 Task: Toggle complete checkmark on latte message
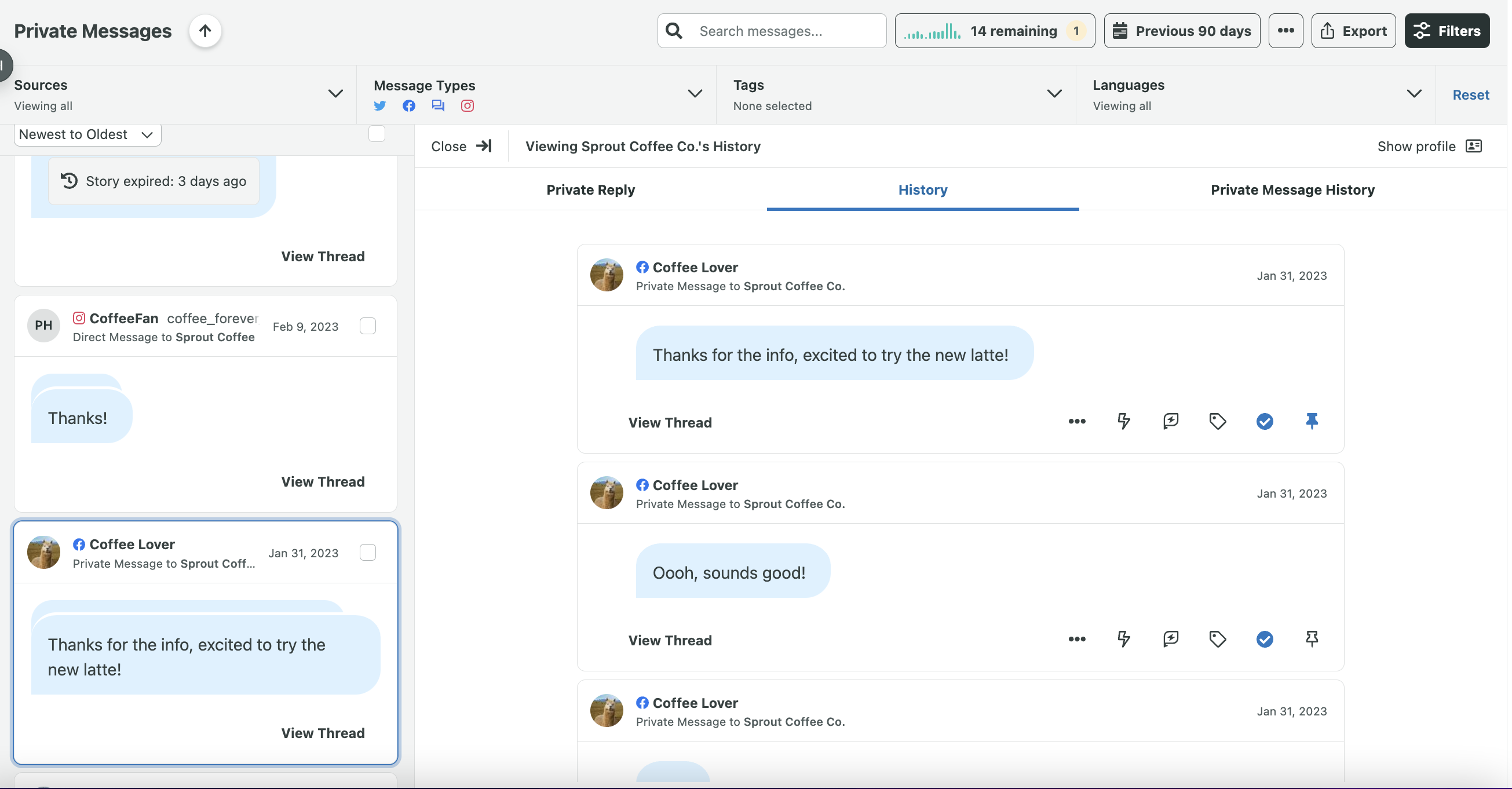click(1264, 421)
